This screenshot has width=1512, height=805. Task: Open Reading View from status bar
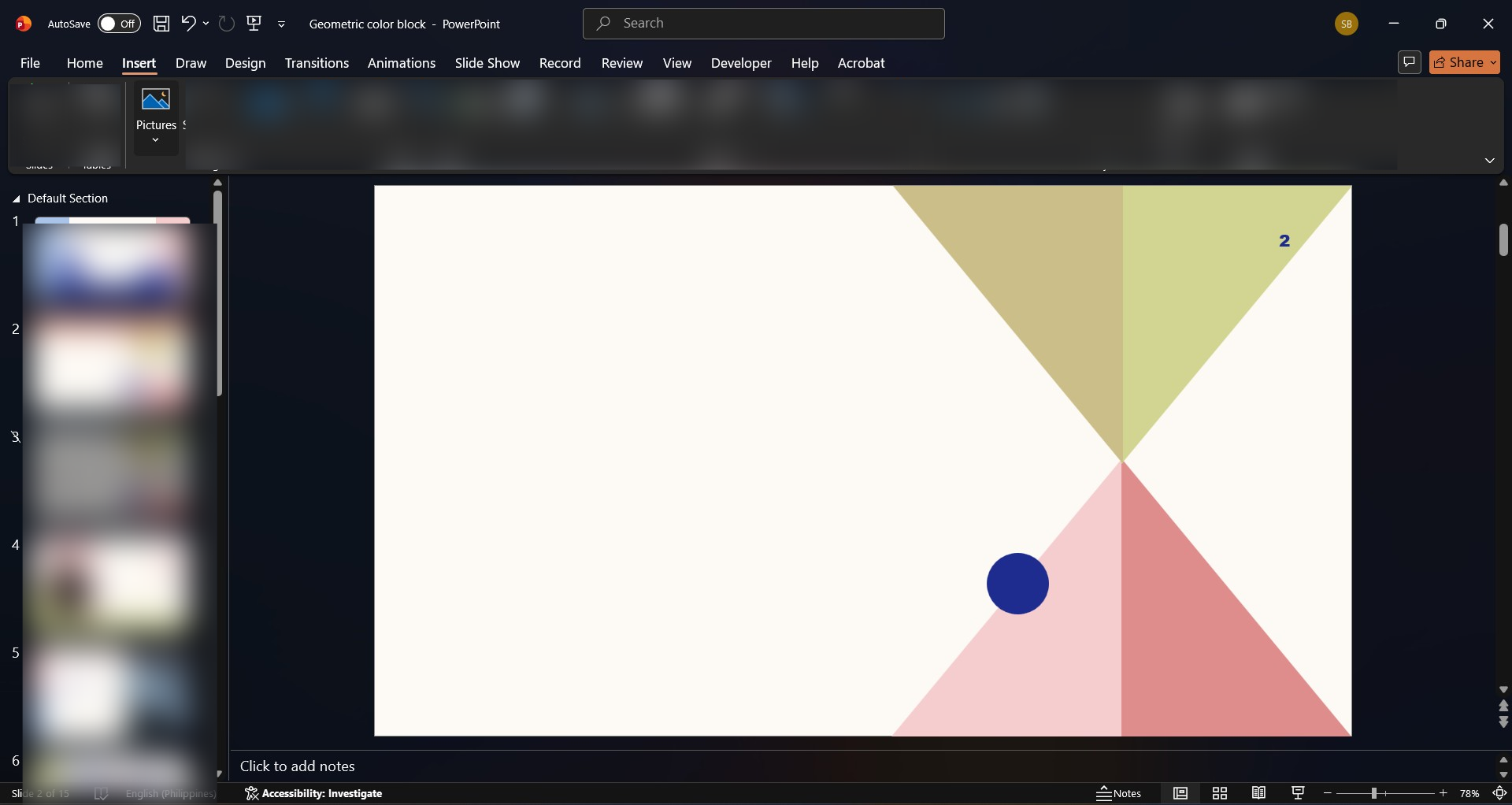coord(1259,793)
